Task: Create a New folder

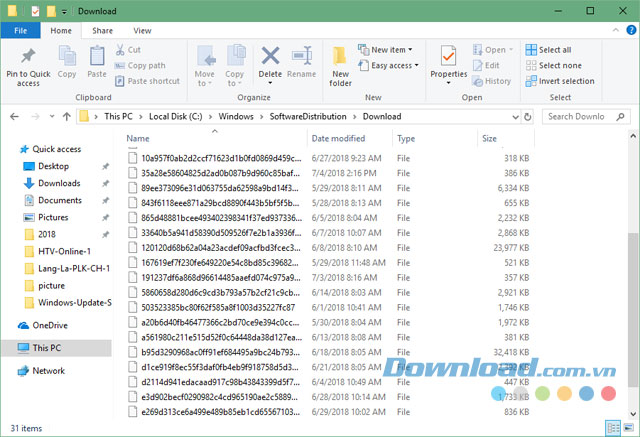Action: (x=340, y=67)
